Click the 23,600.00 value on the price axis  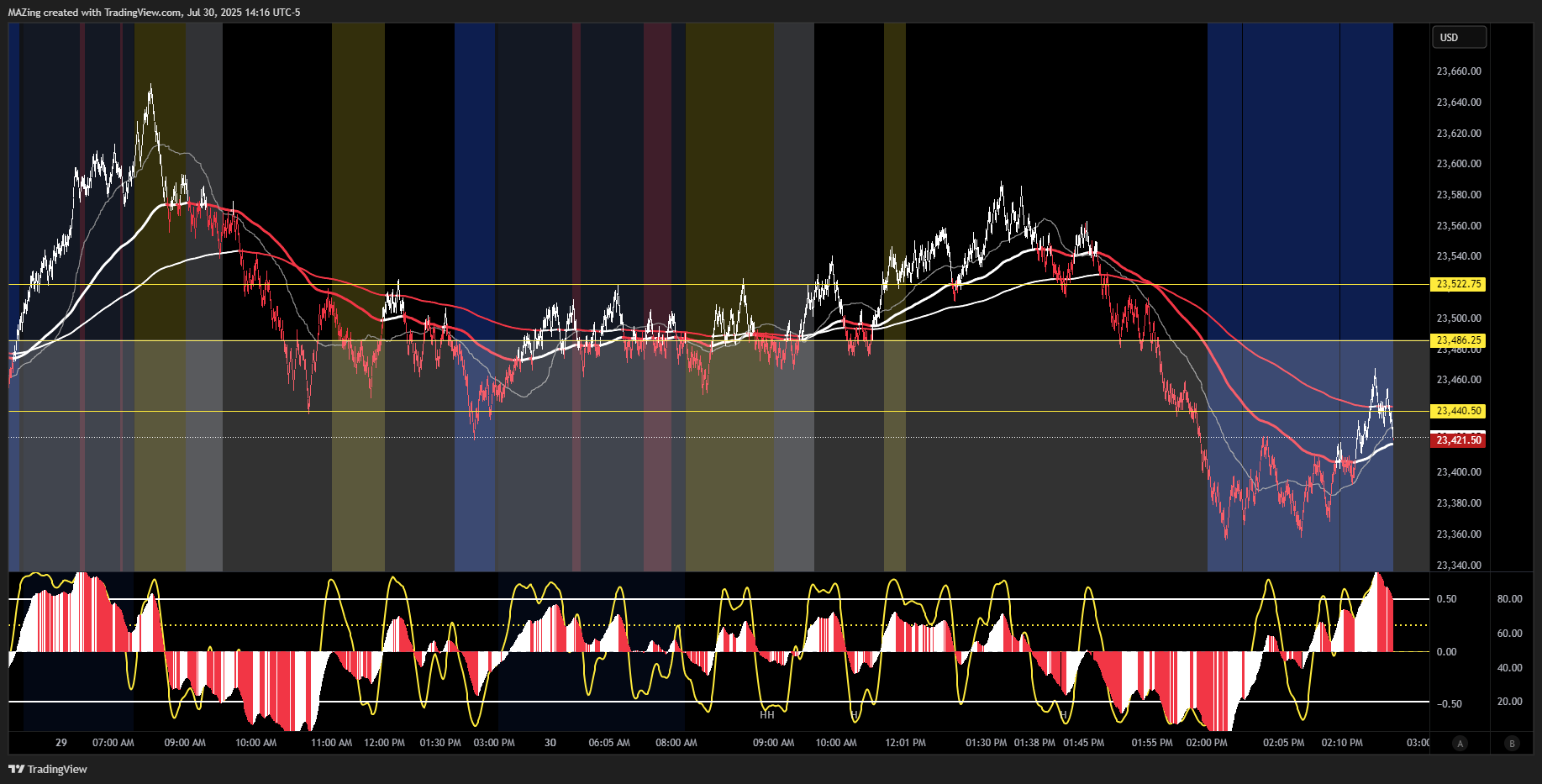pos(1459,164)
